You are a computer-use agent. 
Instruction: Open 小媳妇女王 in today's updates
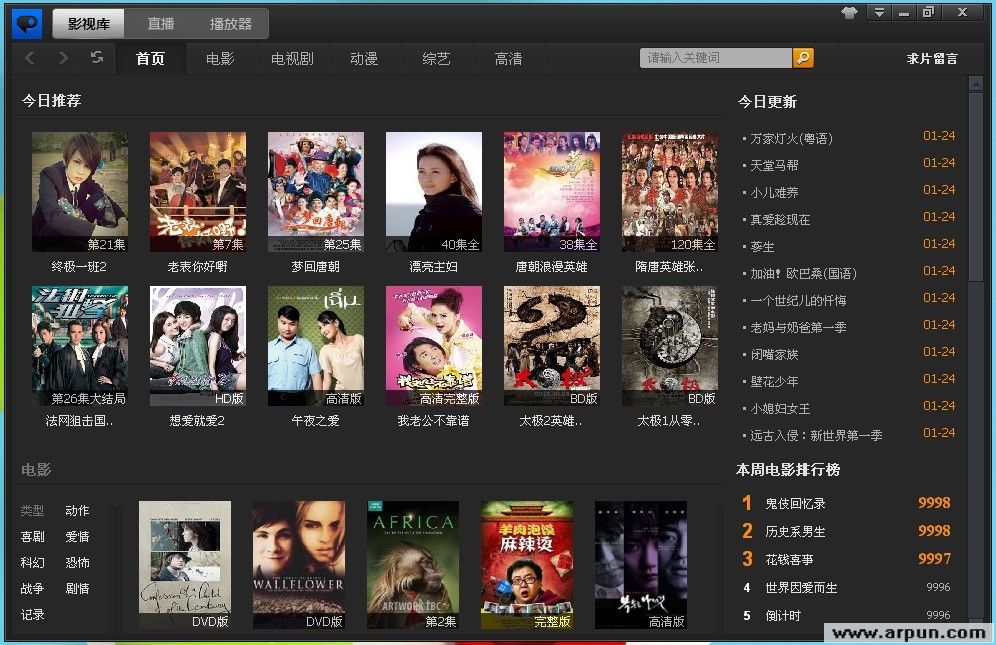[780, 408]
